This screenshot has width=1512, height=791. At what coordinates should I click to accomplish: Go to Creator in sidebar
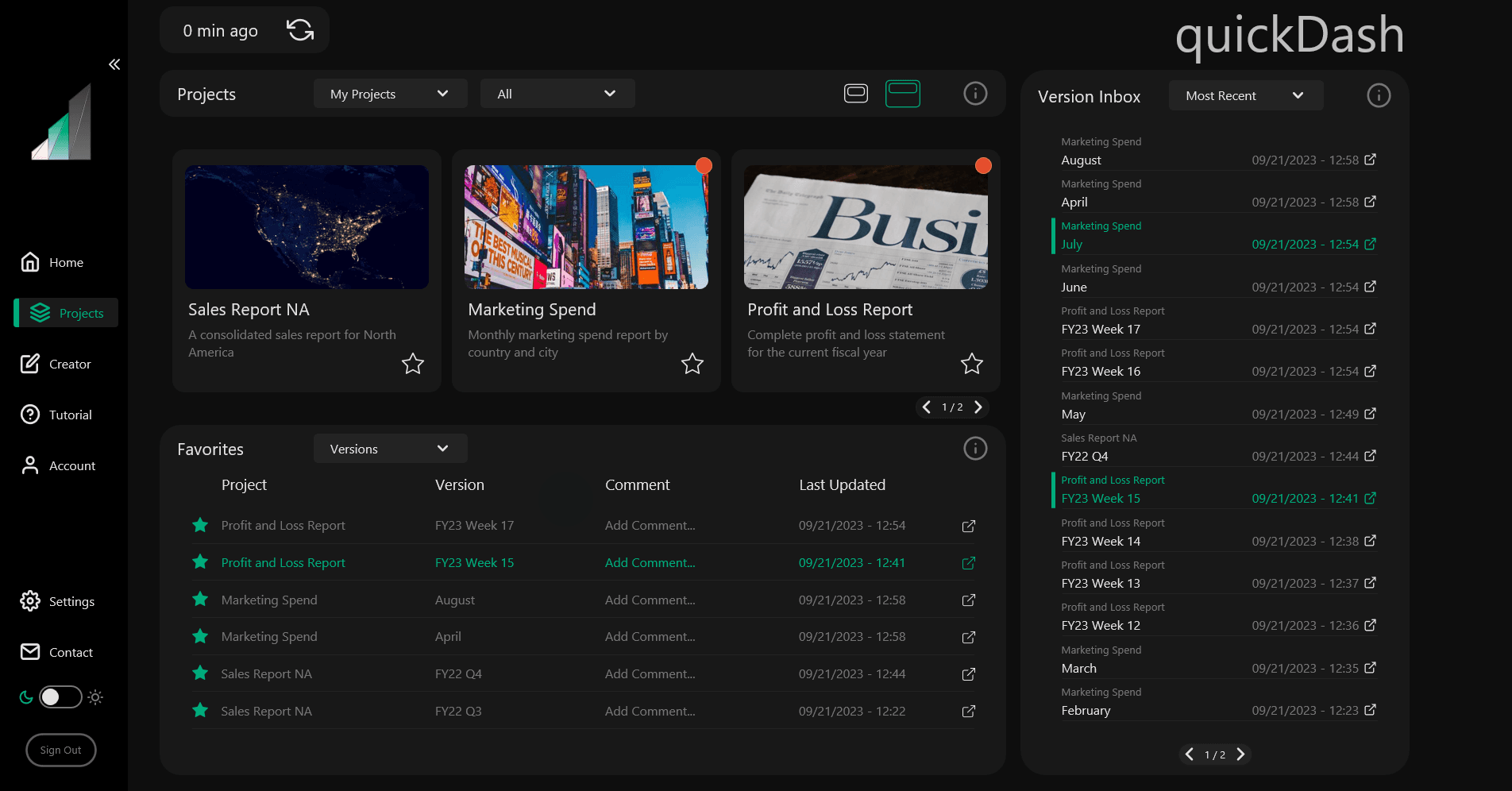pos(69,365)
